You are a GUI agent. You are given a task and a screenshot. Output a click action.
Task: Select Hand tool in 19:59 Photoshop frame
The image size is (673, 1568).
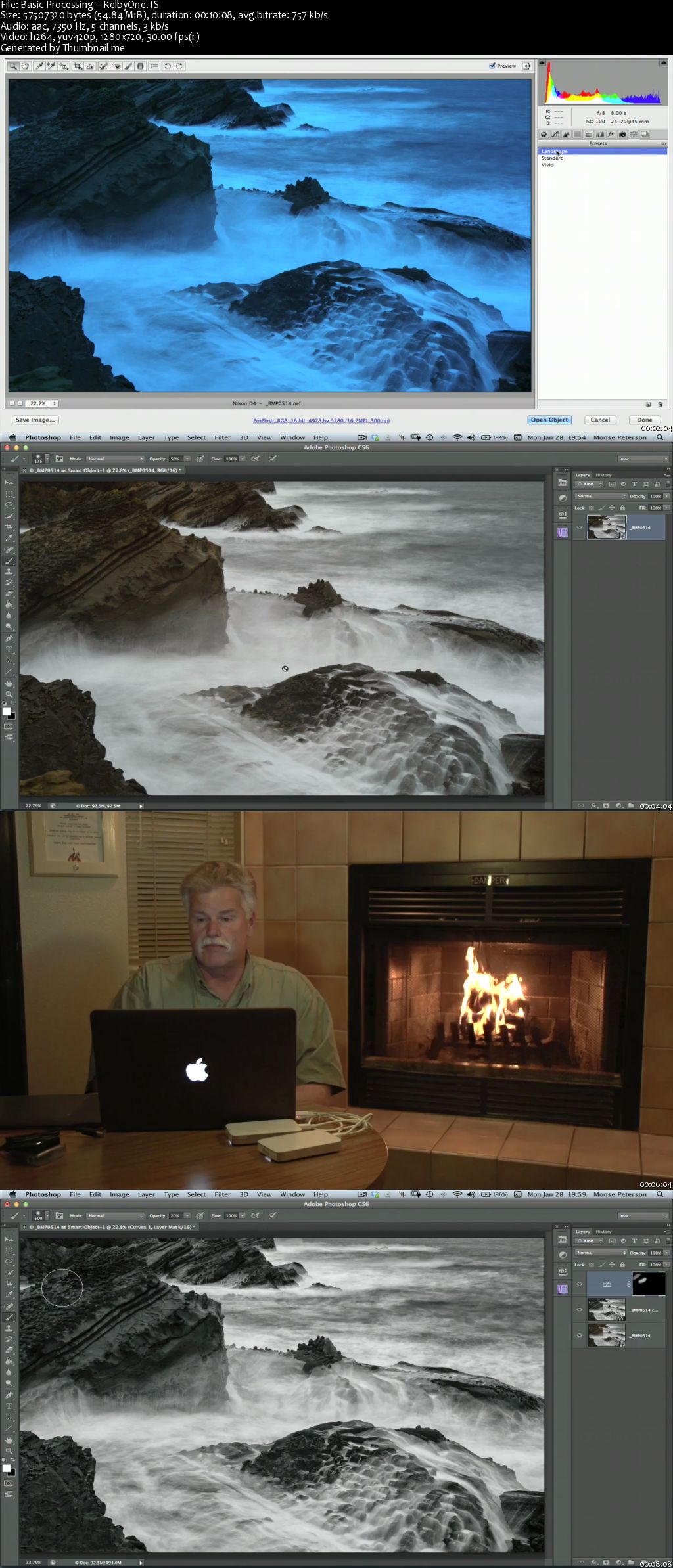click(9, 1440)
